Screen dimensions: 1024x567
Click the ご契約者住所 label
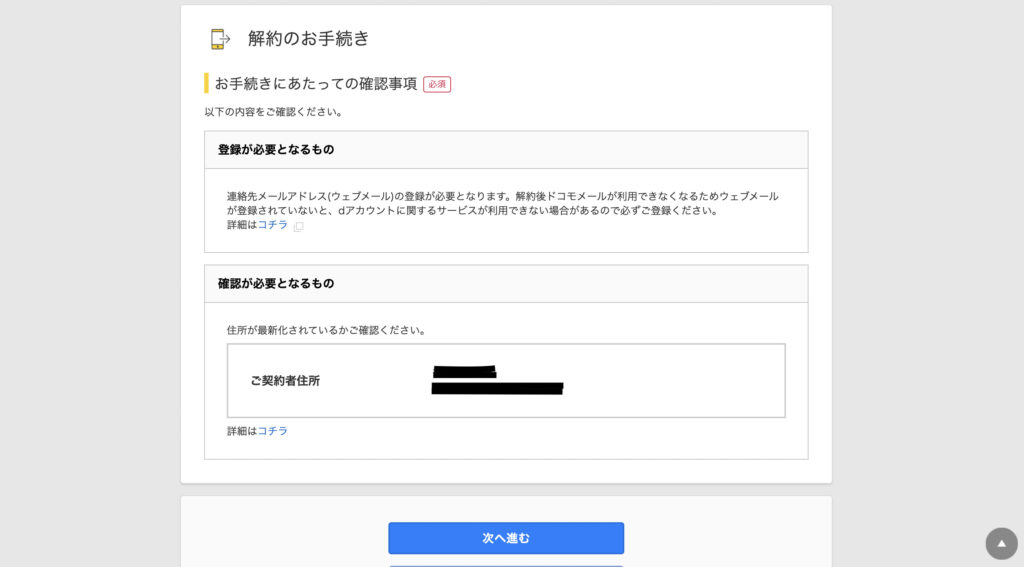[285, 381]
